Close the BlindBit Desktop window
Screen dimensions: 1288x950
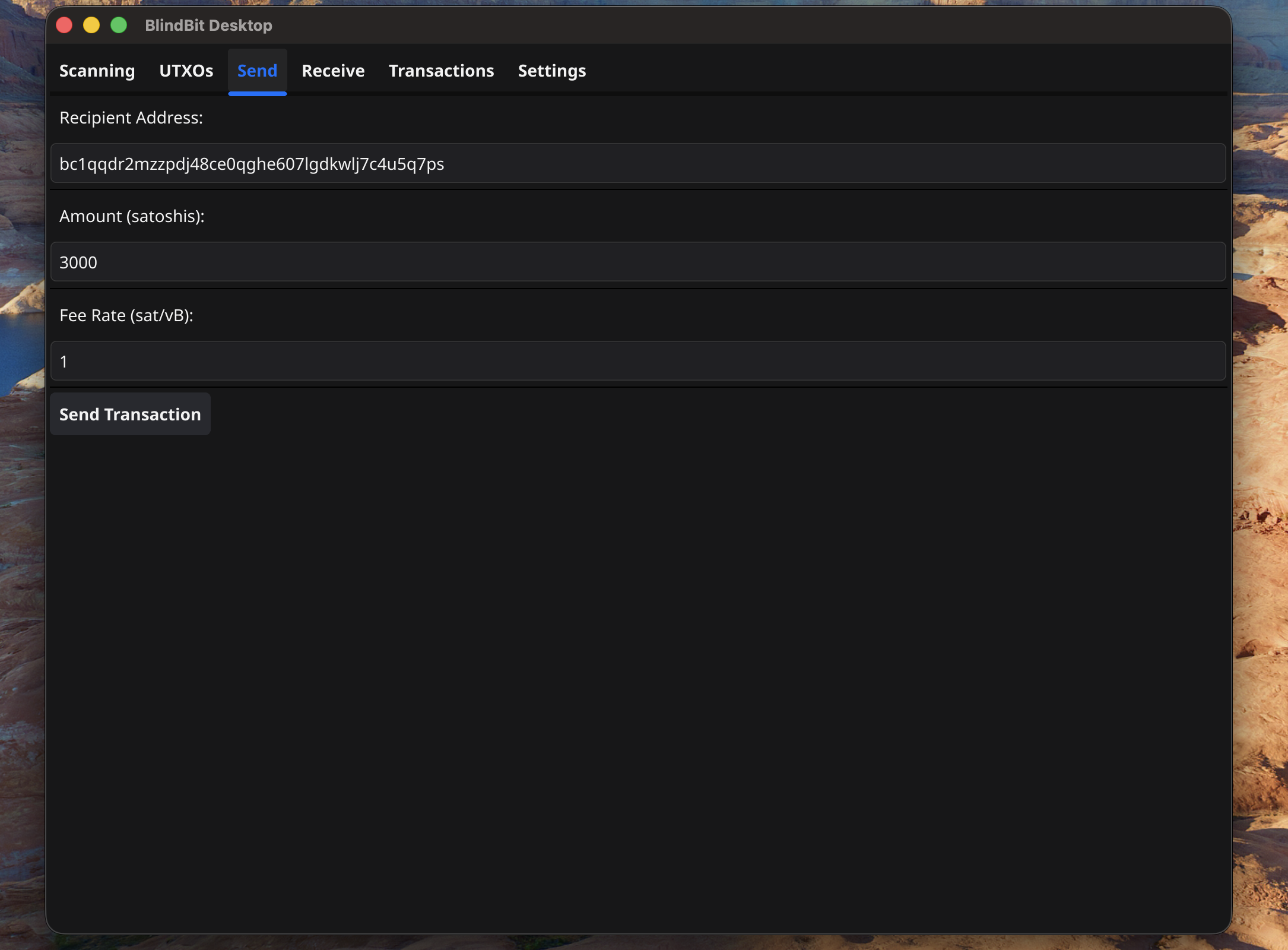[64, 25]
